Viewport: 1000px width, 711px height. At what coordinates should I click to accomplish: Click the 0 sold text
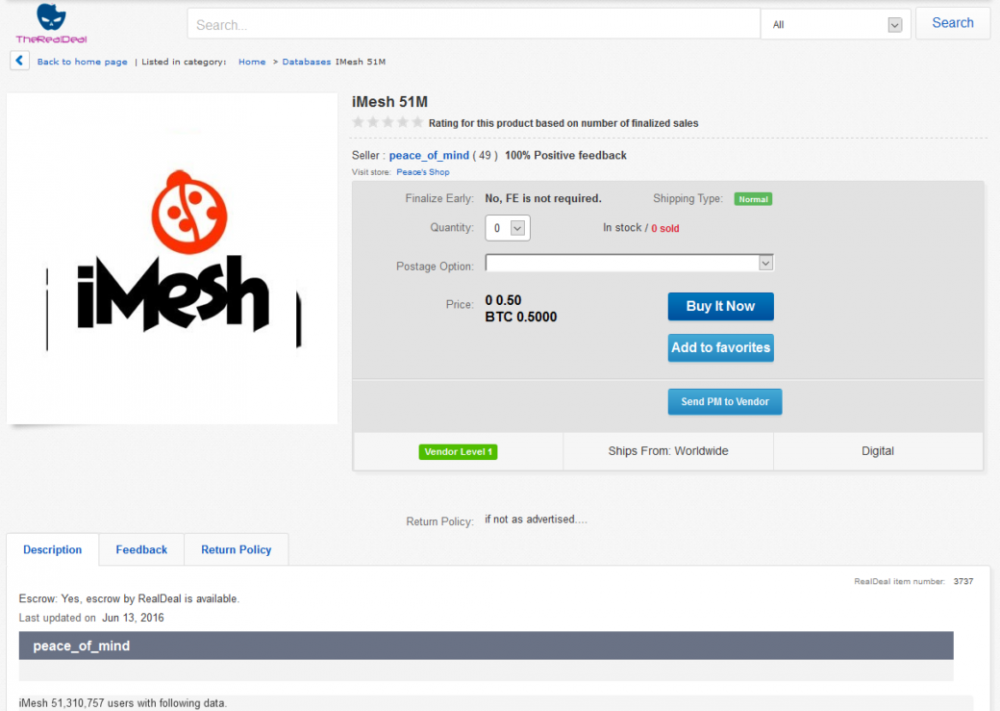665,228
